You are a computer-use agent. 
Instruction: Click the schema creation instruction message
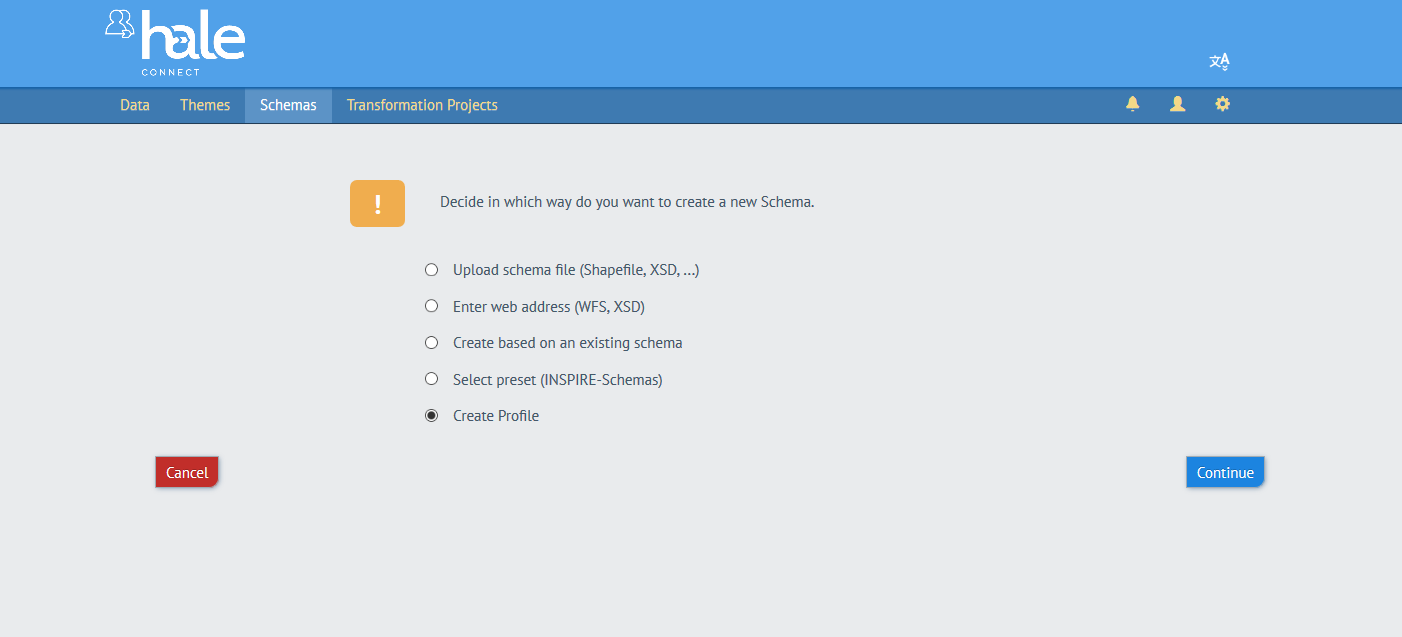627,202
